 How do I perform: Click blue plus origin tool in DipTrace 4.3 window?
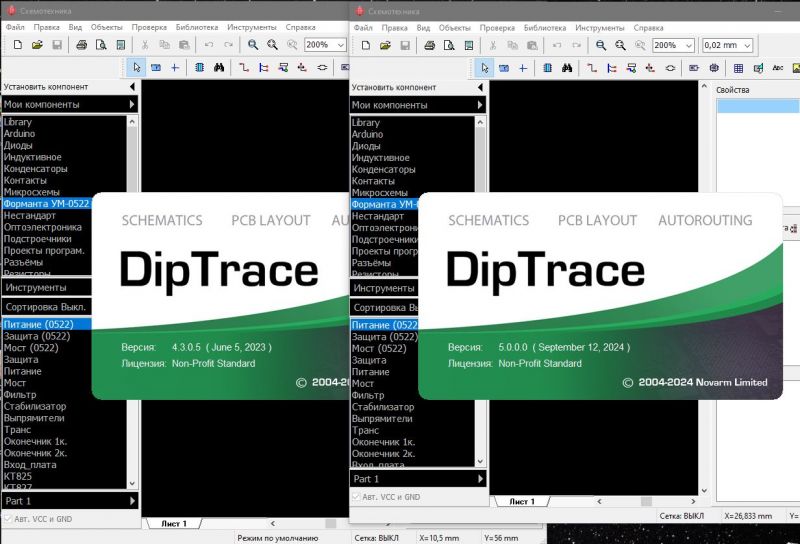[175, 67]
